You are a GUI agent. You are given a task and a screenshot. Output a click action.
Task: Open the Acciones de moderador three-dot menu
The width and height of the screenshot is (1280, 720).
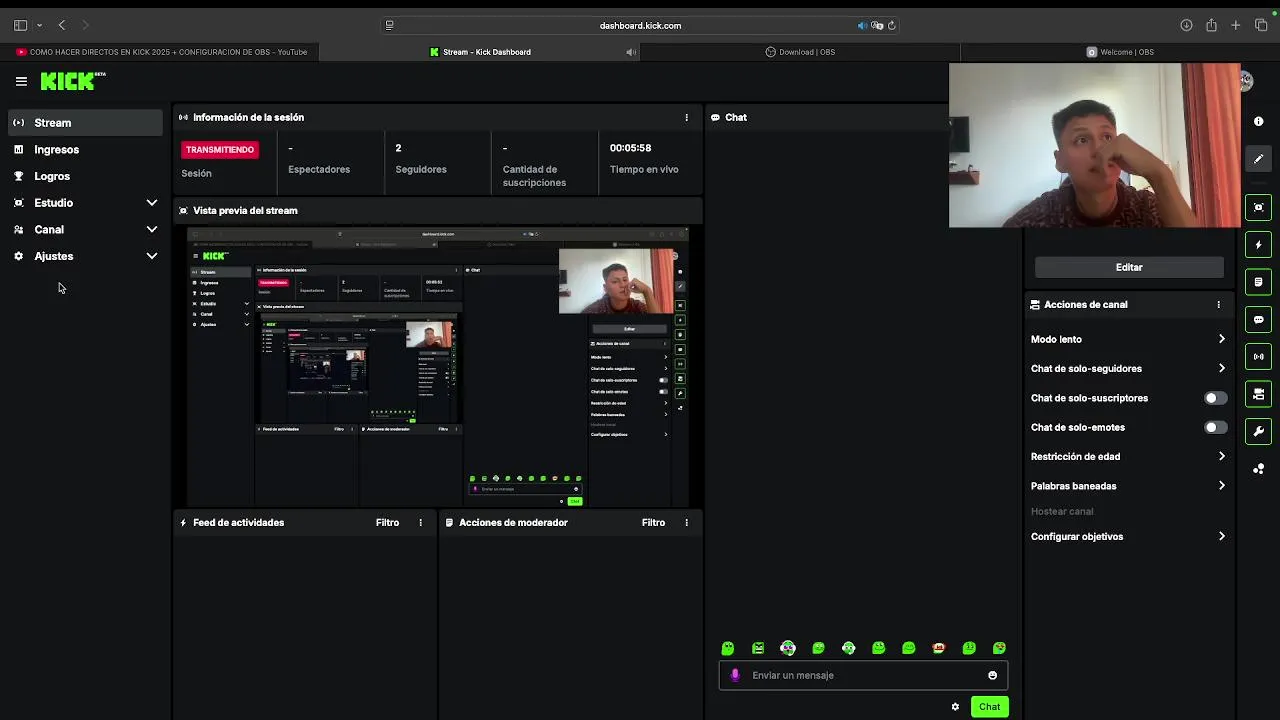click(686, 522)
